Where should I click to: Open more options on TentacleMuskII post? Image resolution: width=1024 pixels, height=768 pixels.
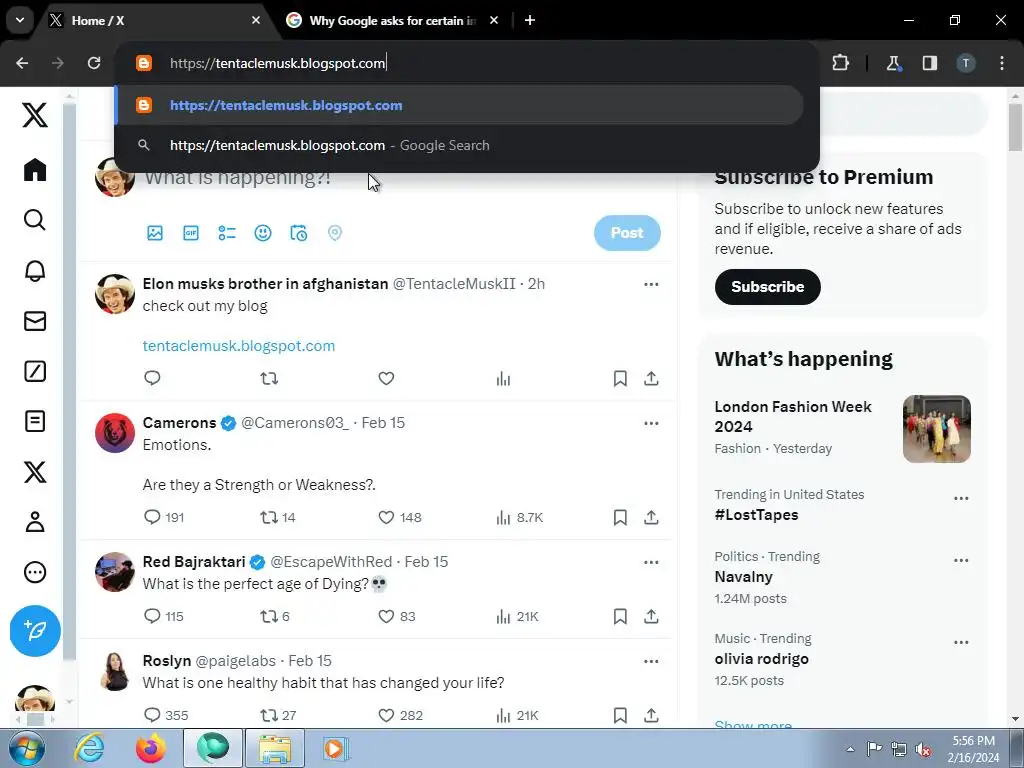[651, 284]
